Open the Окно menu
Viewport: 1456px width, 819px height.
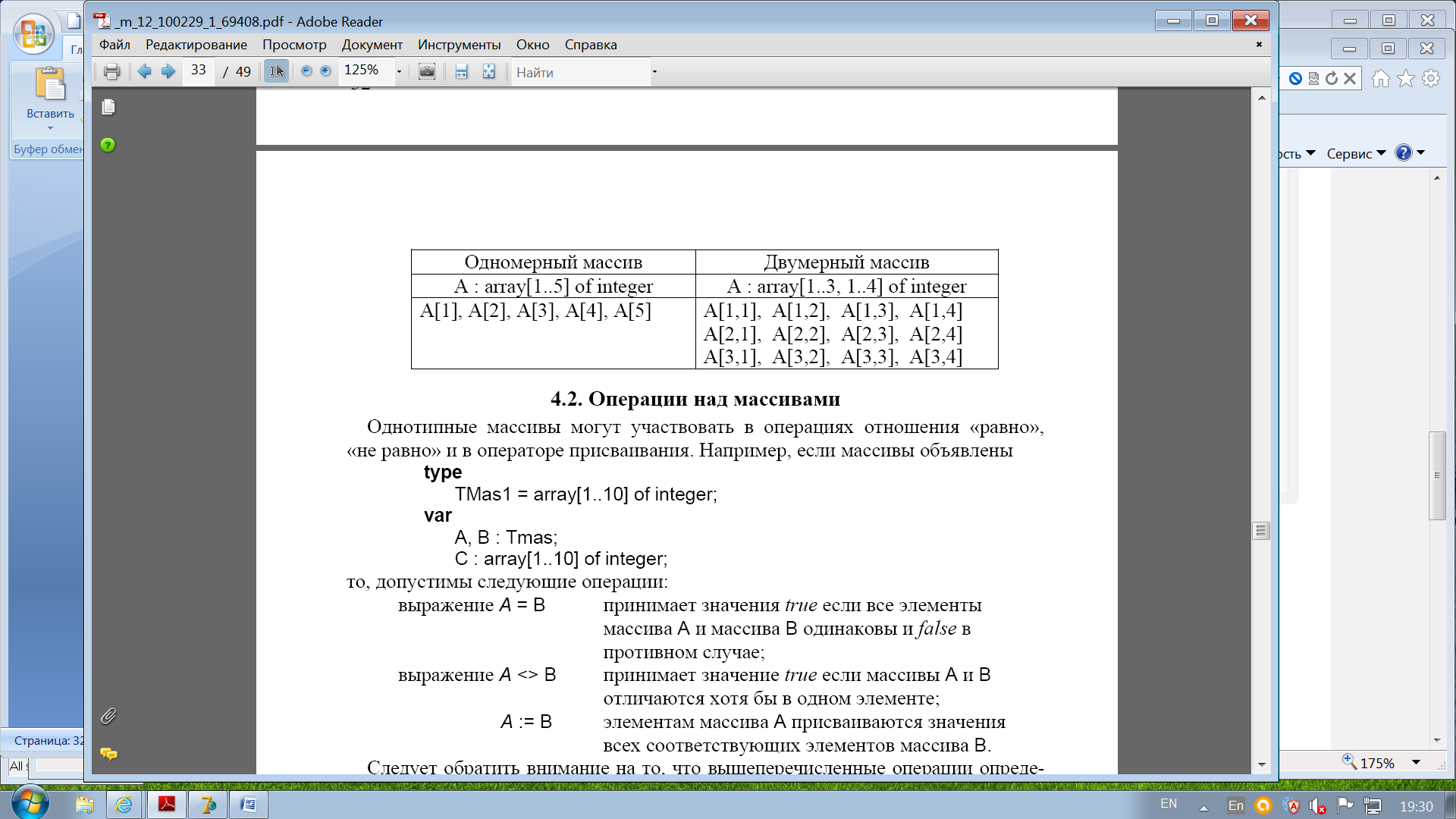533,45
